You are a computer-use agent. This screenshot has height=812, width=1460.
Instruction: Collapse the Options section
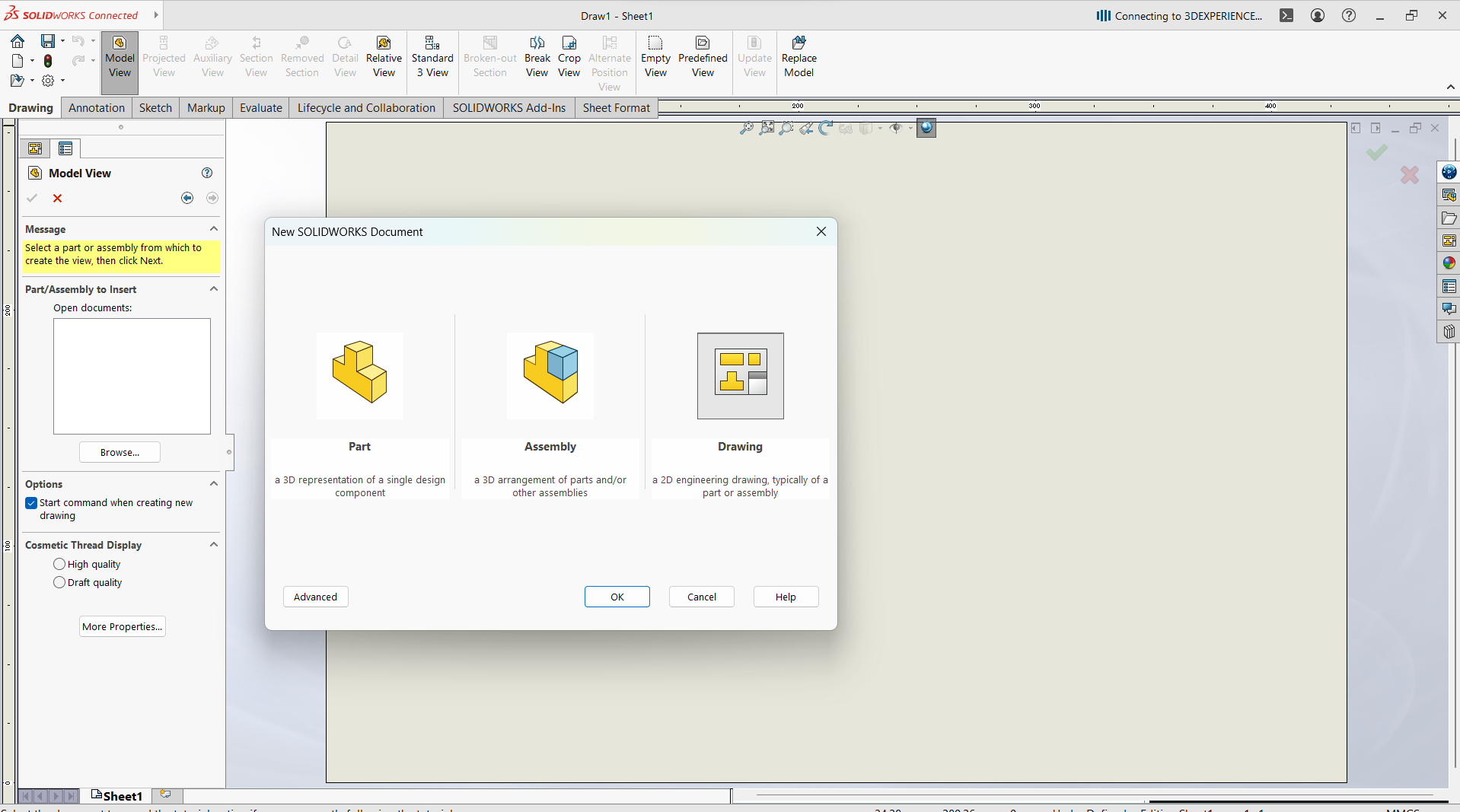point(214,484)
